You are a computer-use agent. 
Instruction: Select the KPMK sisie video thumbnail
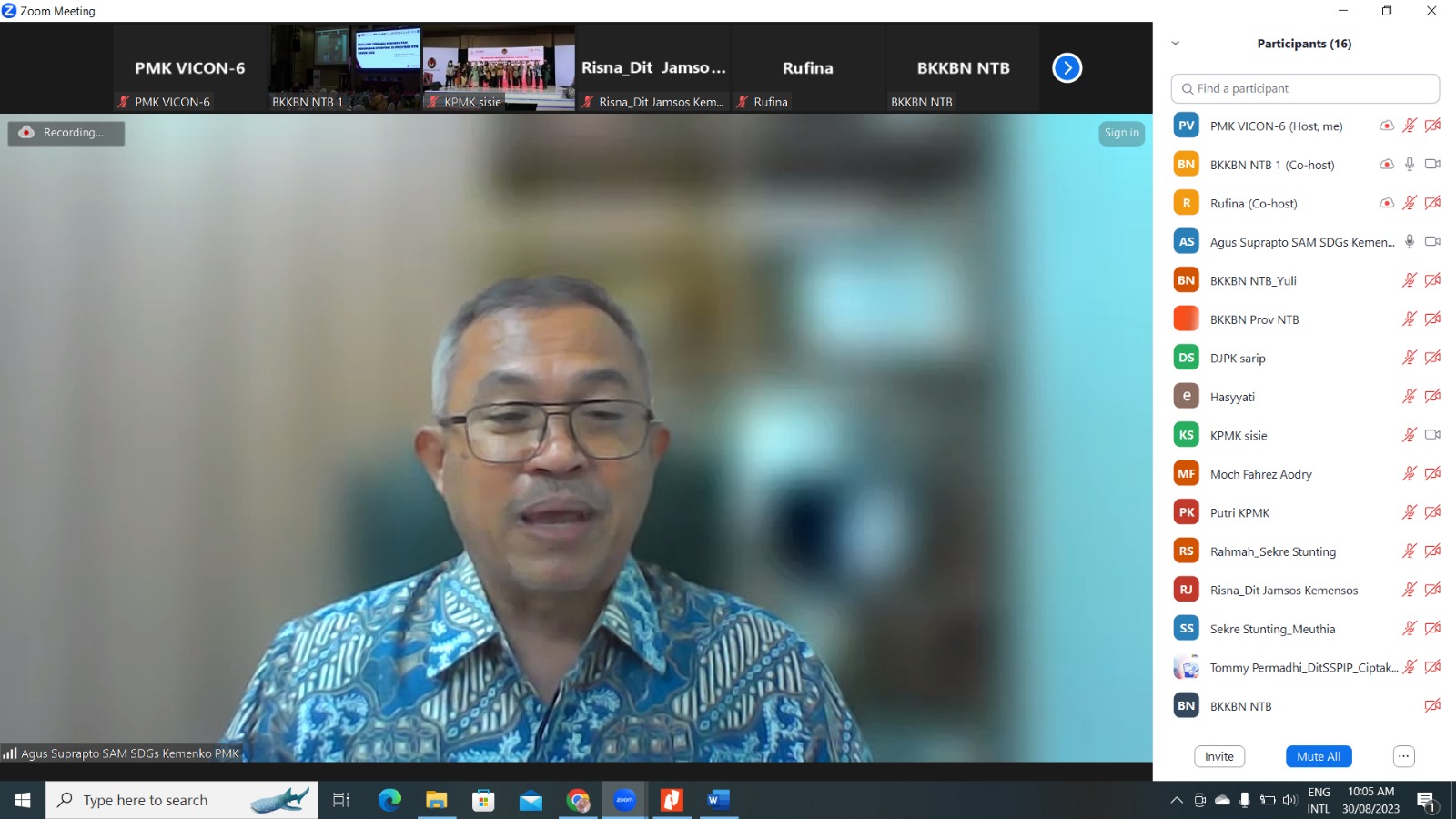[498, 68]
